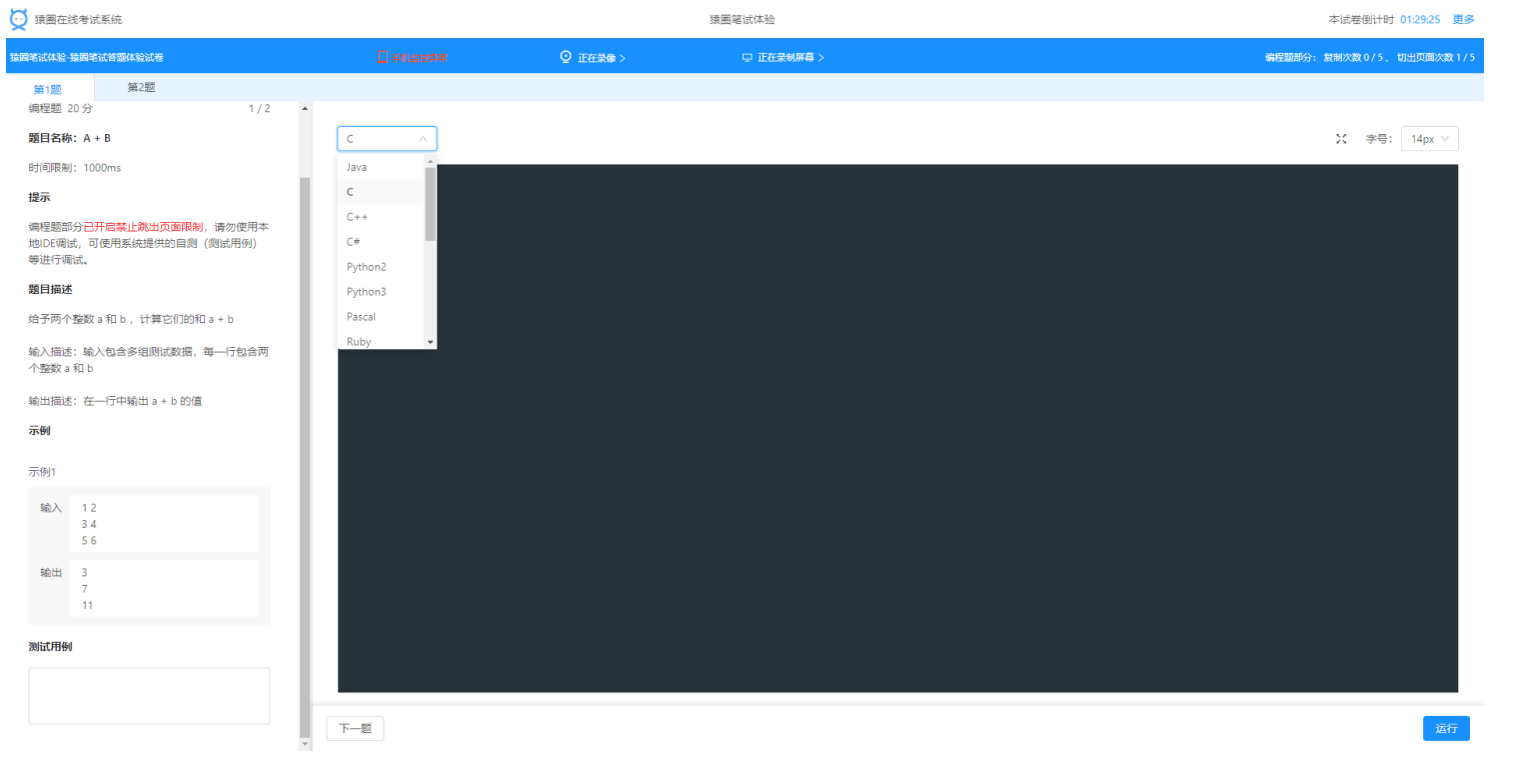Select C in the language list
This screenshot has height=773, width=1517.
tap(381, 191)
